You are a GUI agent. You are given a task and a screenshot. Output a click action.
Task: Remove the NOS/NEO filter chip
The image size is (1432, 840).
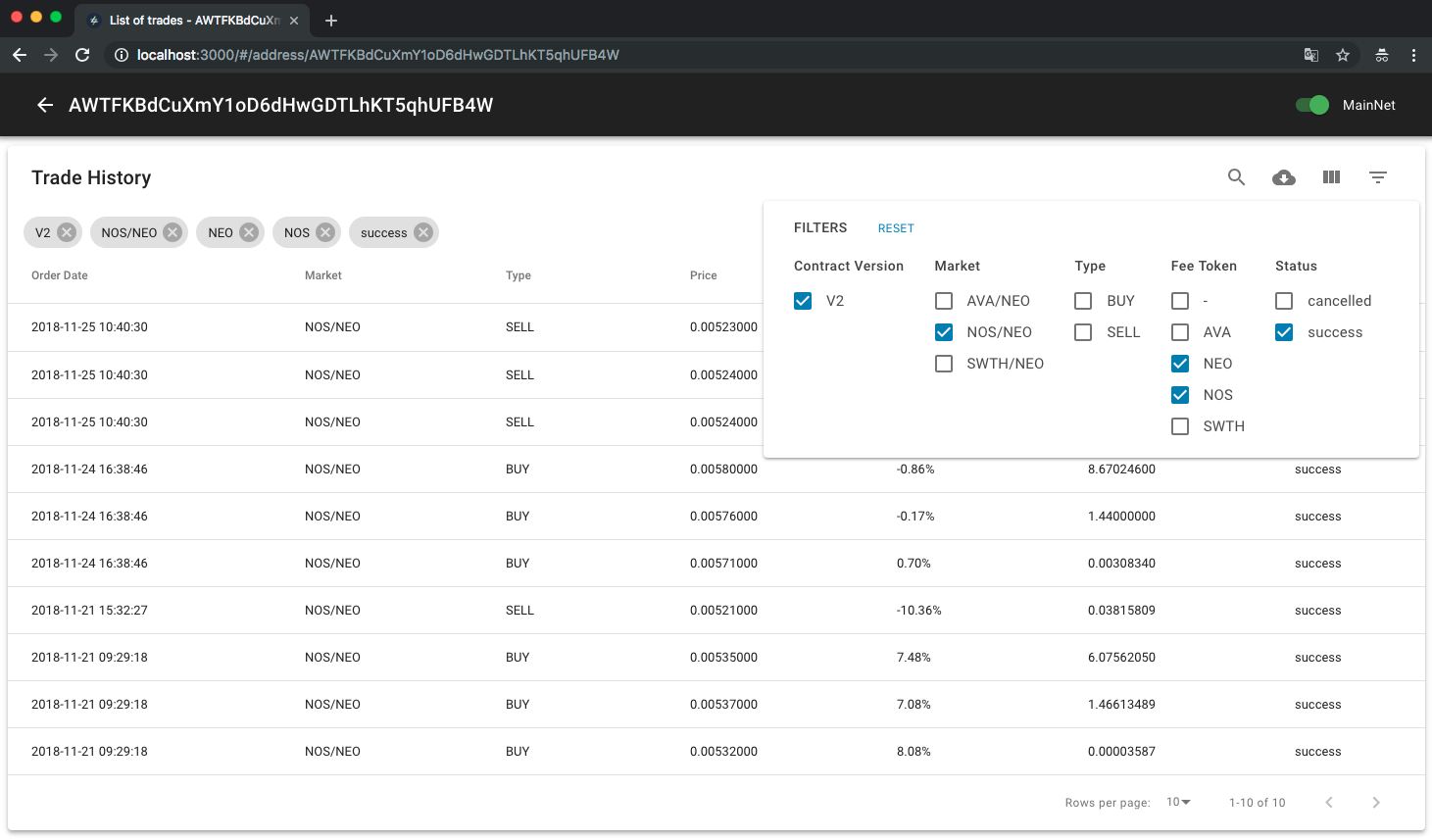[x=173, y=232]
